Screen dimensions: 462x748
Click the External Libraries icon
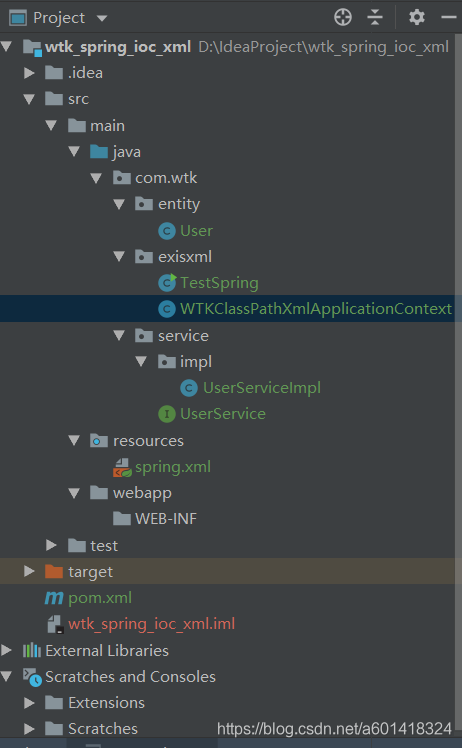32,650
